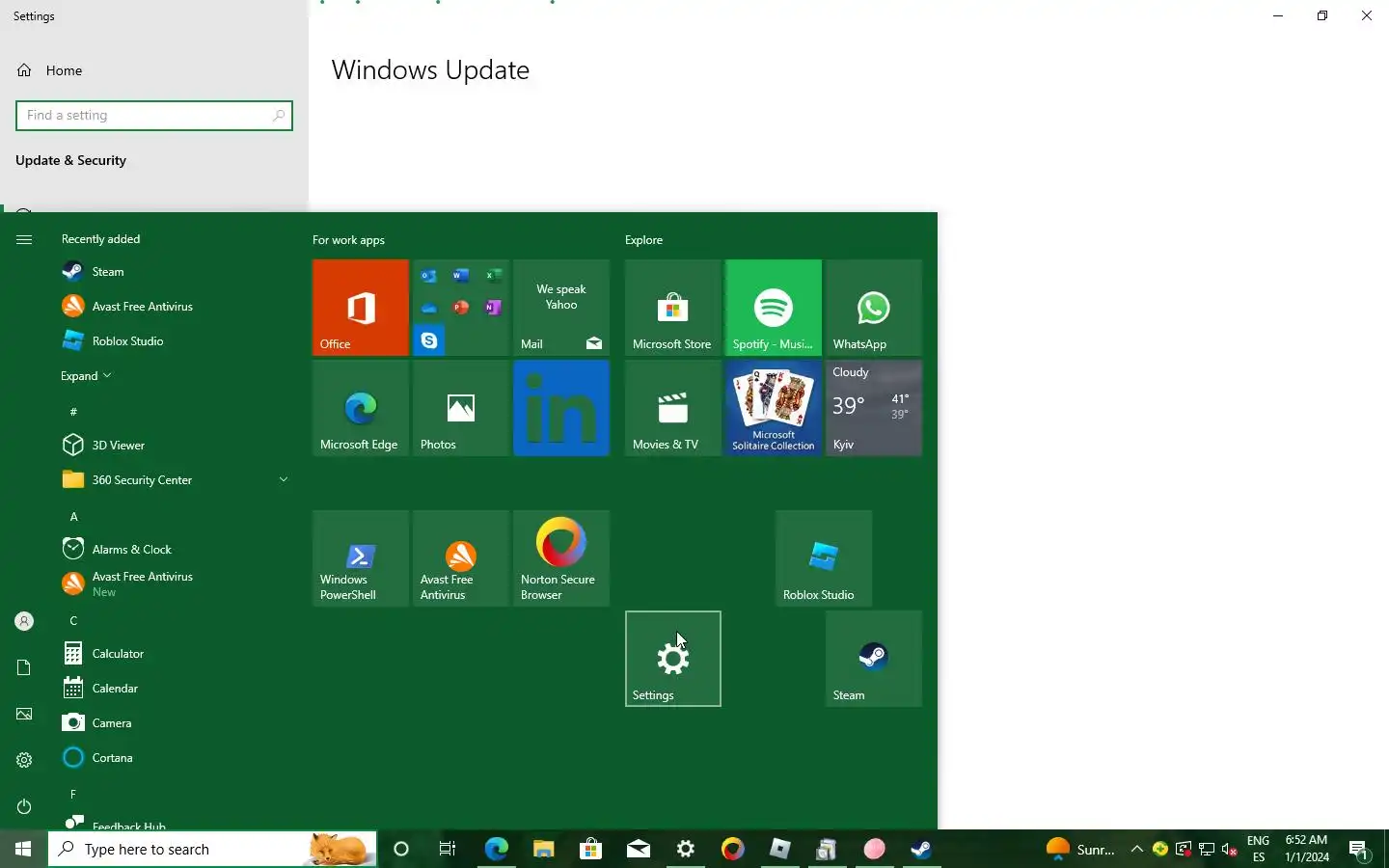The width and height of the screenshot is (1389, 868).
Task: Open the Mail tile
Action: [x=561, y=308]
